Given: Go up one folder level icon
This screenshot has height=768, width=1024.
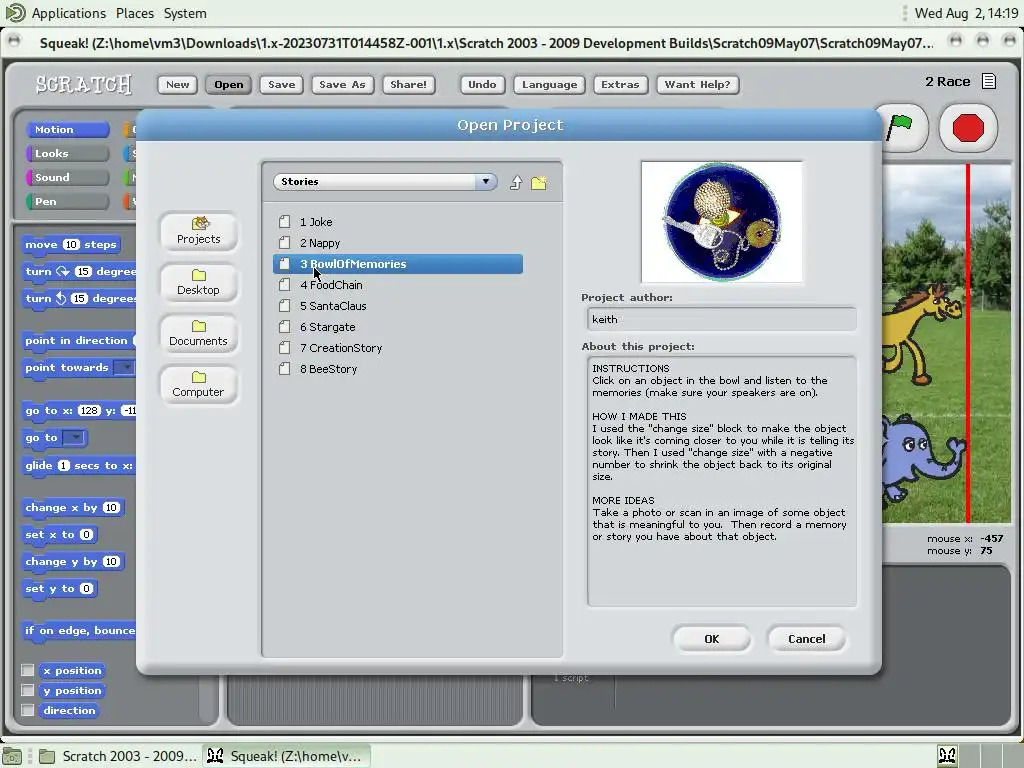Looking at the screenshot, I should click(516, 183).
